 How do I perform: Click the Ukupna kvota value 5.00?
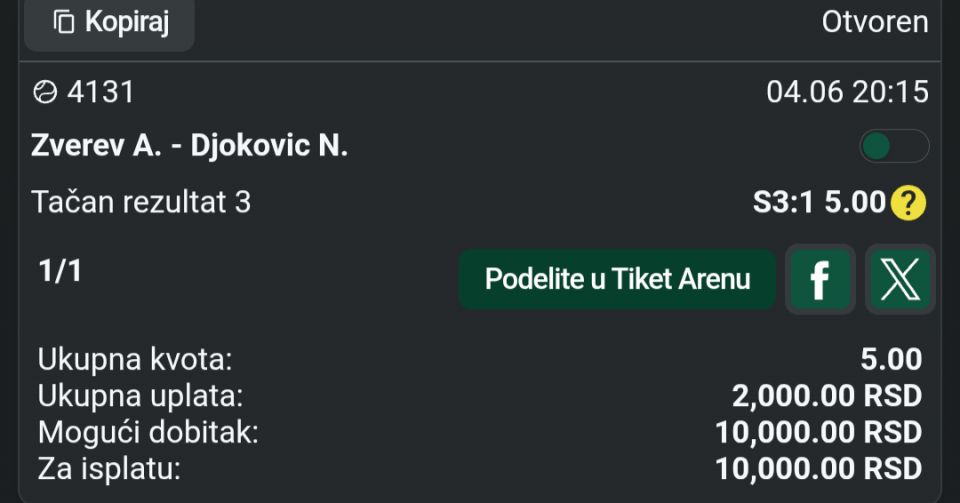[x=891, y=359]
